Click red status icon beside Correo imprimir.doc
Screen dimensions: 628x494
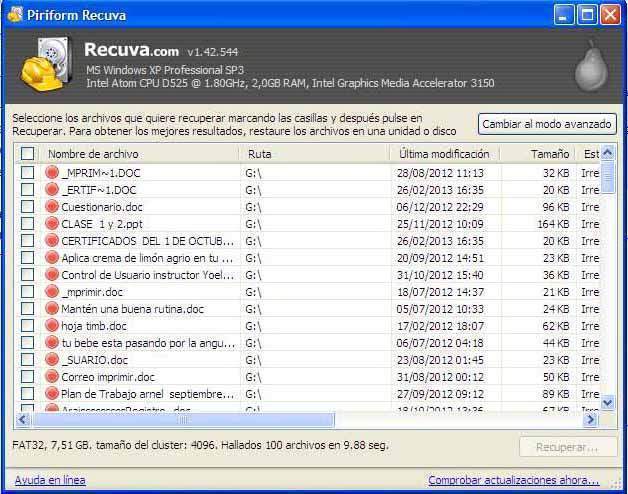tap(52, 377)
